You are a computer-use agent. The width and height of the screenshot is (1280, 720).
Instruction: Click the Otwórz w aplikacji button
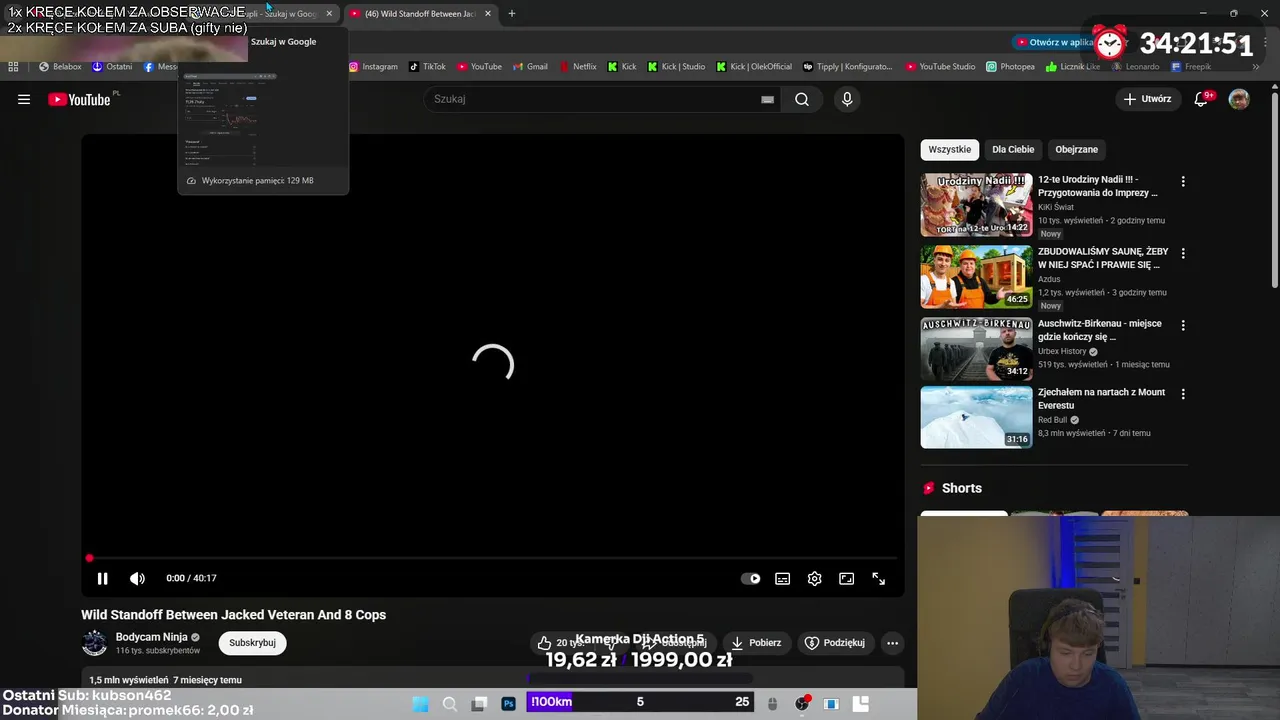[x=1054, y=42]
